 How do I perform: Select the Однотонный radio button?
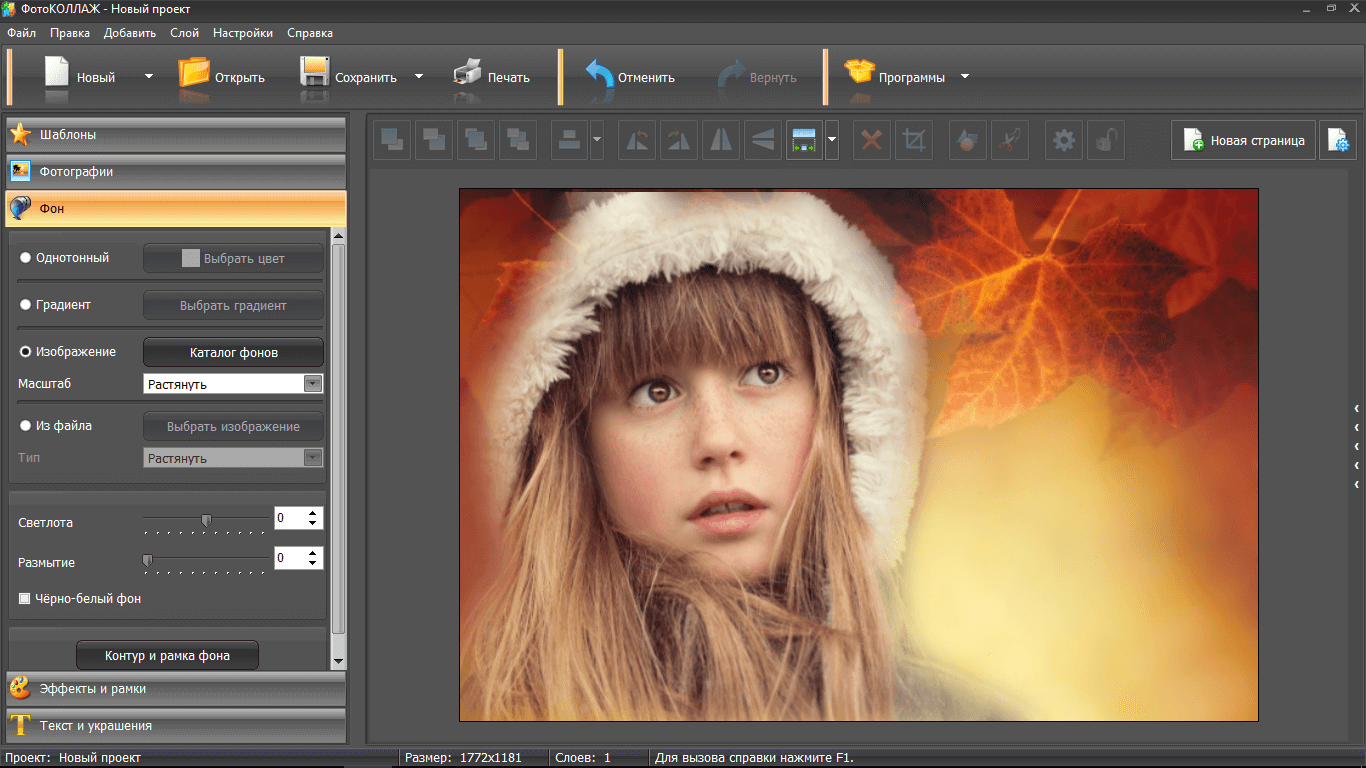26,258
